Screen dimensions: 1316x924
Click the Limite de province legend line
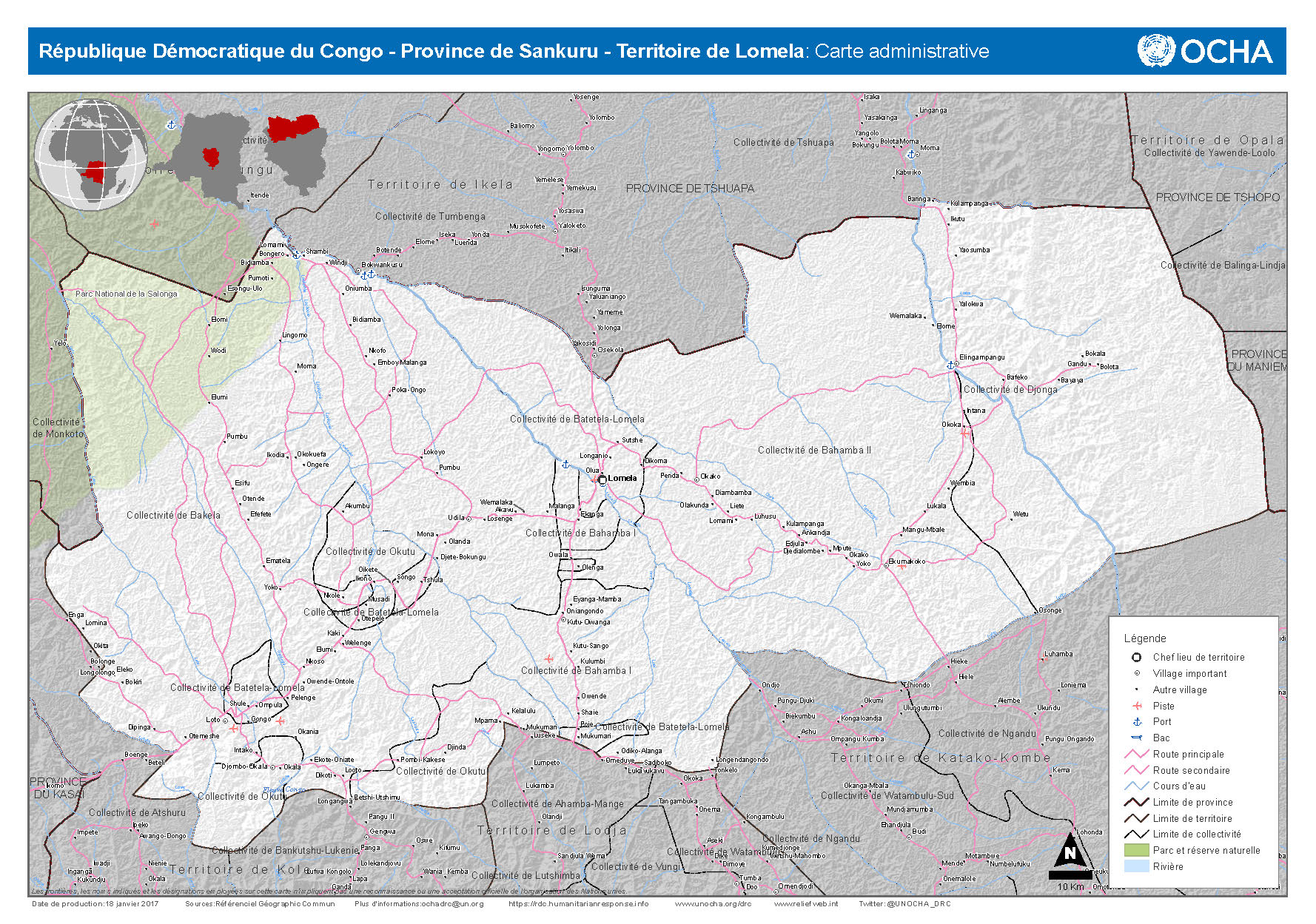tap(1136, 802)
